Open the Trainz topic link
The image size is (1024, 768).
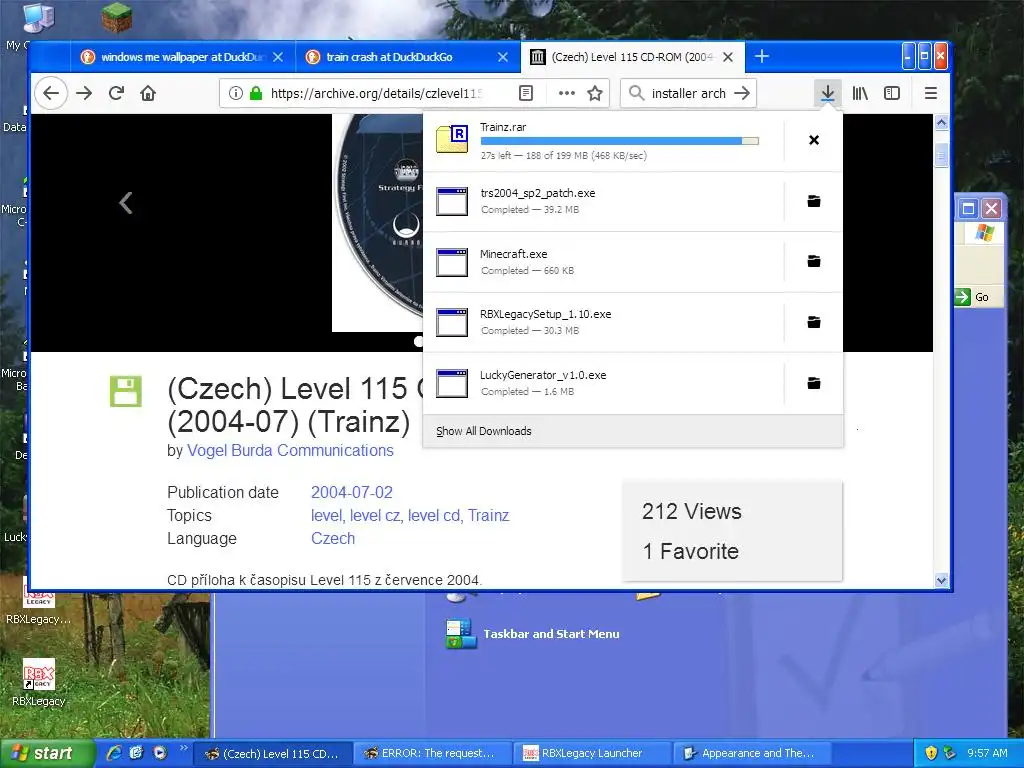(488, 515)
